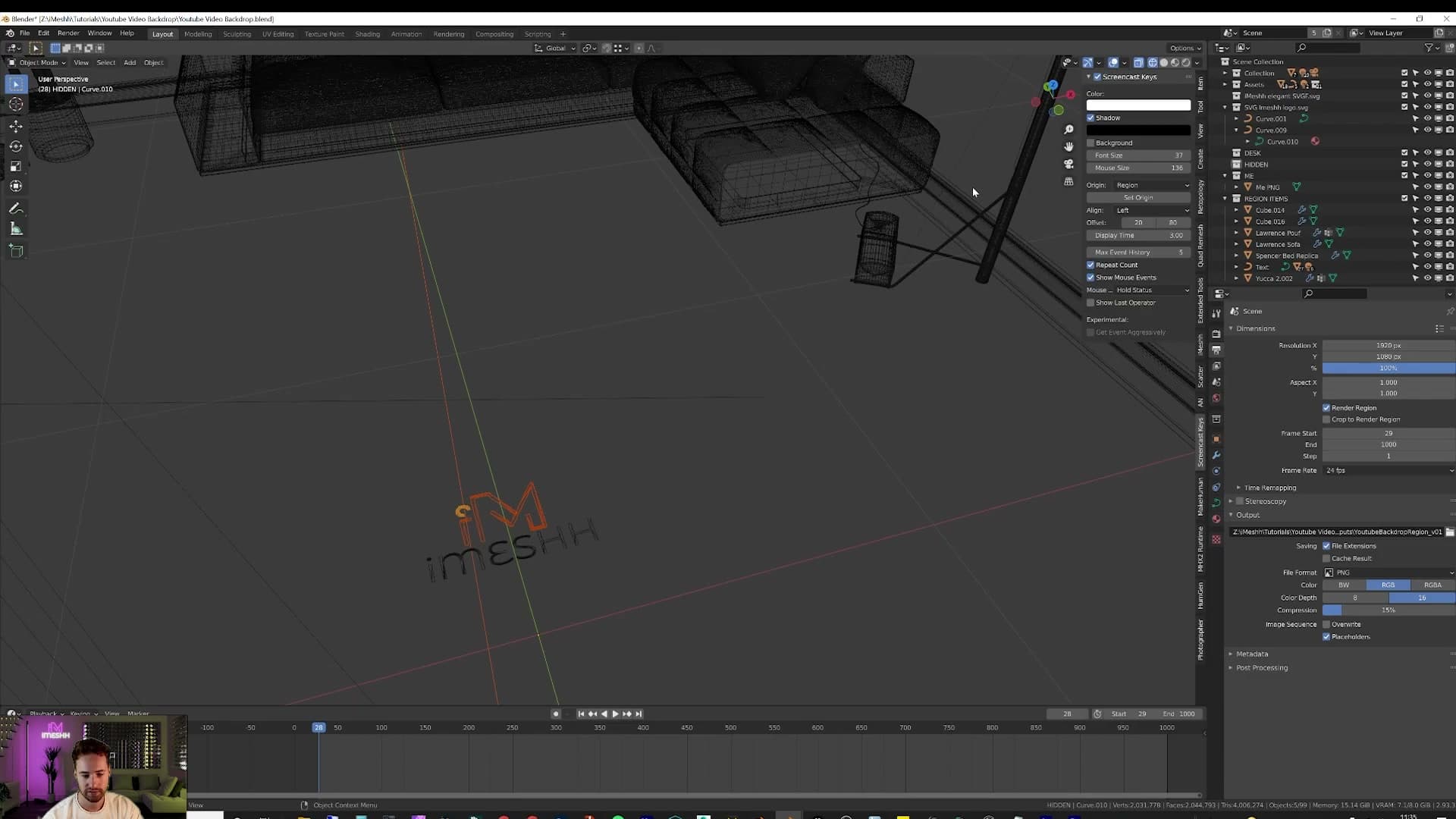Click the outliner filter funnel icon
The image size is (1456, 819).
1429,48
